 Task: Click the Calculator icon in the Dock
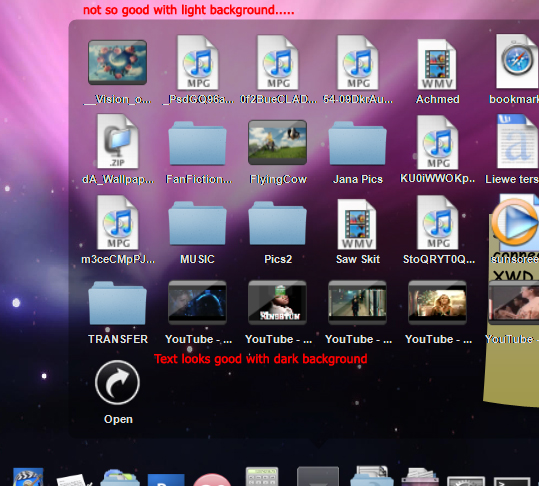pyautogui.click(x=262, y=476)
